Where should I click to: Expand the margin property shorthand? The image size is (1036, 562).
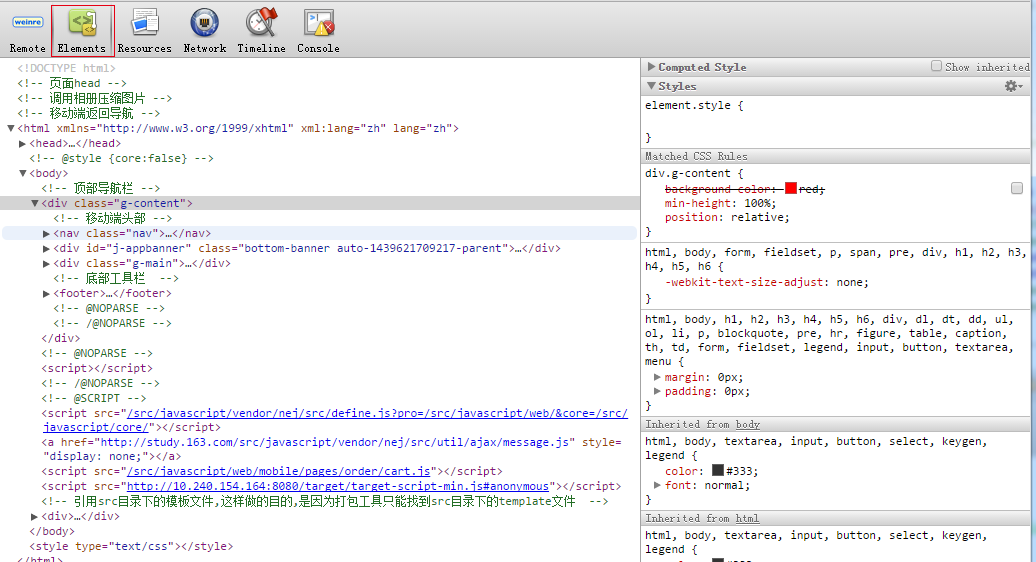657,377
